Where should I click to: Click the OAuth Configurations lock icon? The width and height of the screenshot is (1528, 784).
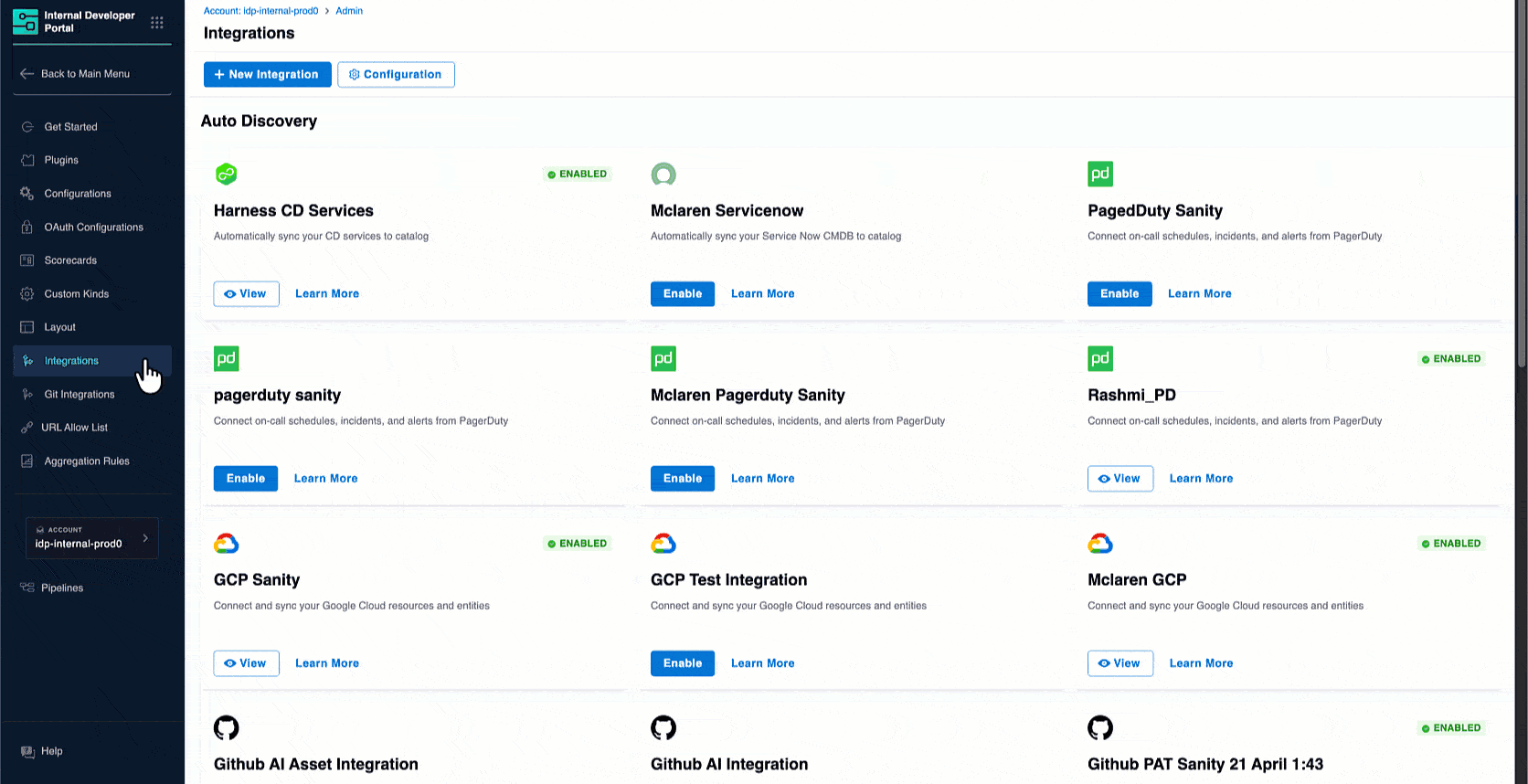click(27, 228)
